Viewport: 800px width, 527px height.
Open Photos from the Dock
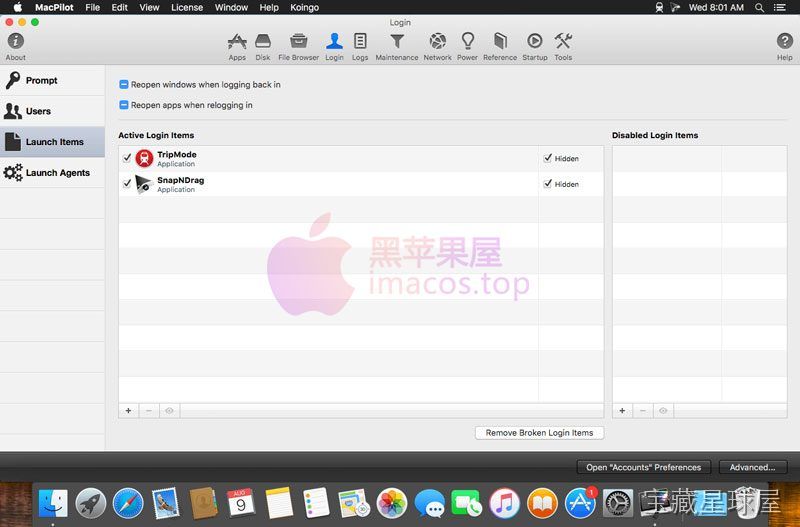click(392, 503)
